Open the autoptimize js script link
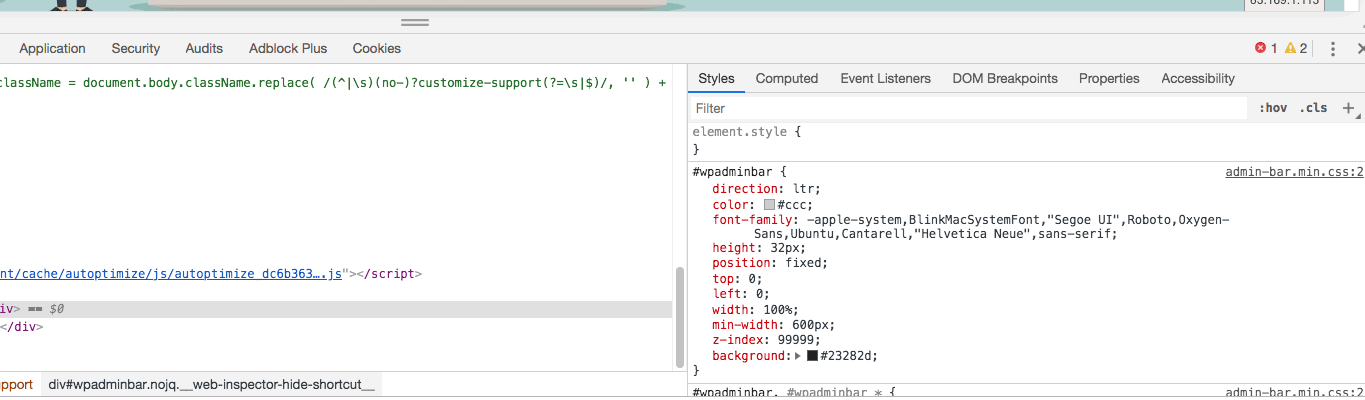 pyautogui.click(x=172, y=273)
